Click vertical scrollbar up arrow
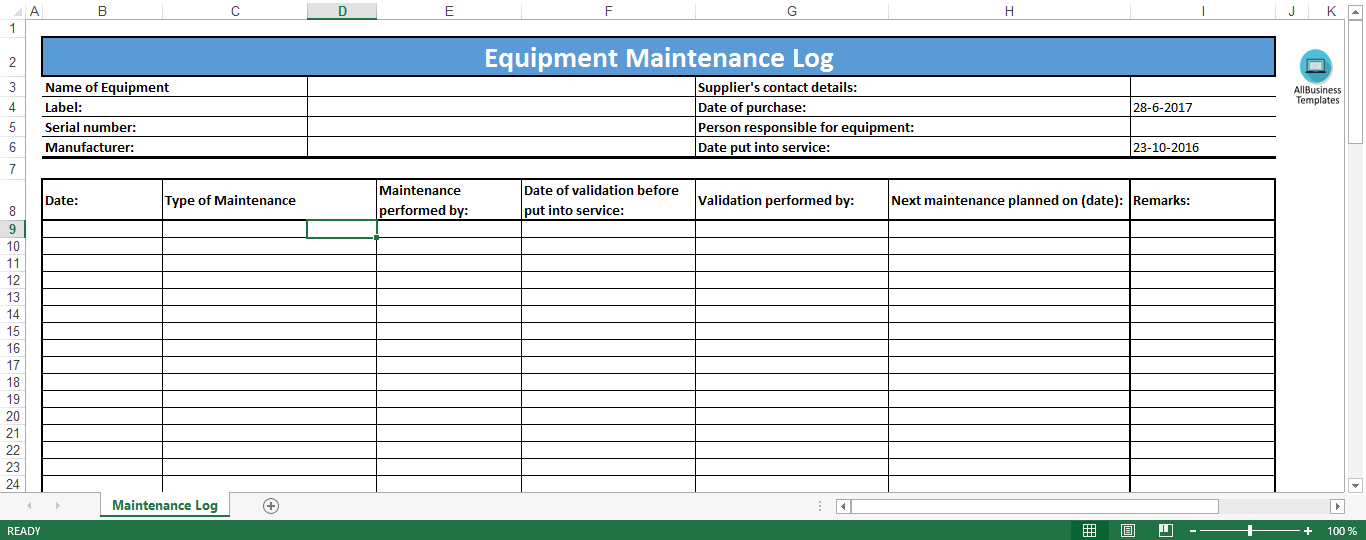 (x=1356, y=27)
